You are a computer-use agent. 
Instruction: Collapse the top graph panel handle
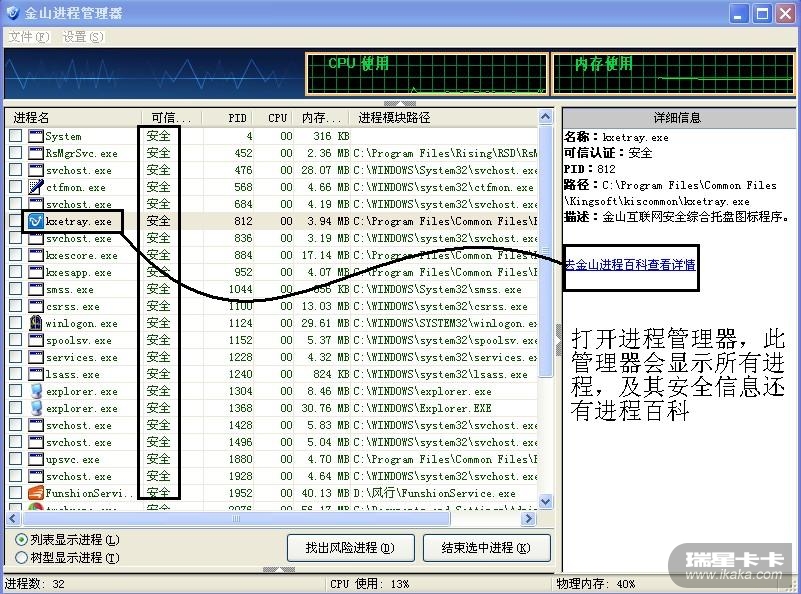pos(399,103)
